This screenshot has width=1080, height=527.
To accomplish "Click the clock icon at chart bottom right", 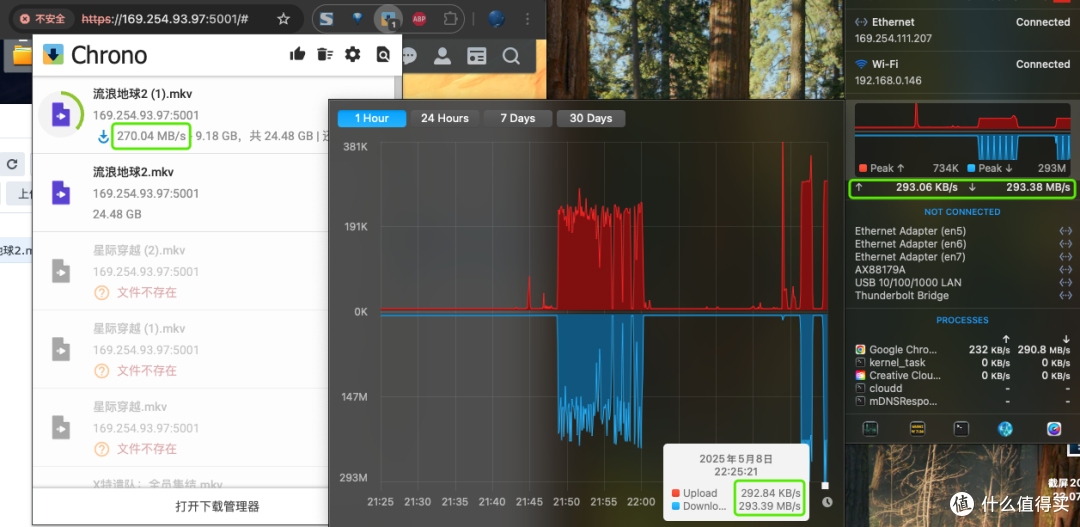I will point(827,502).
